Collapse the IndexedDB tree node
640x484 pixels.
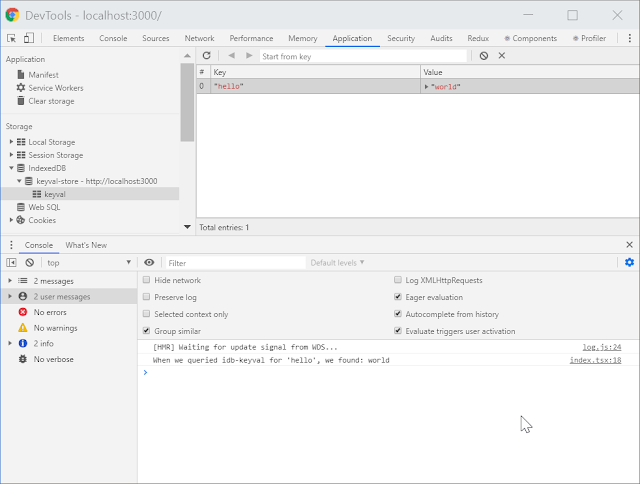click(x=11, y=168)
